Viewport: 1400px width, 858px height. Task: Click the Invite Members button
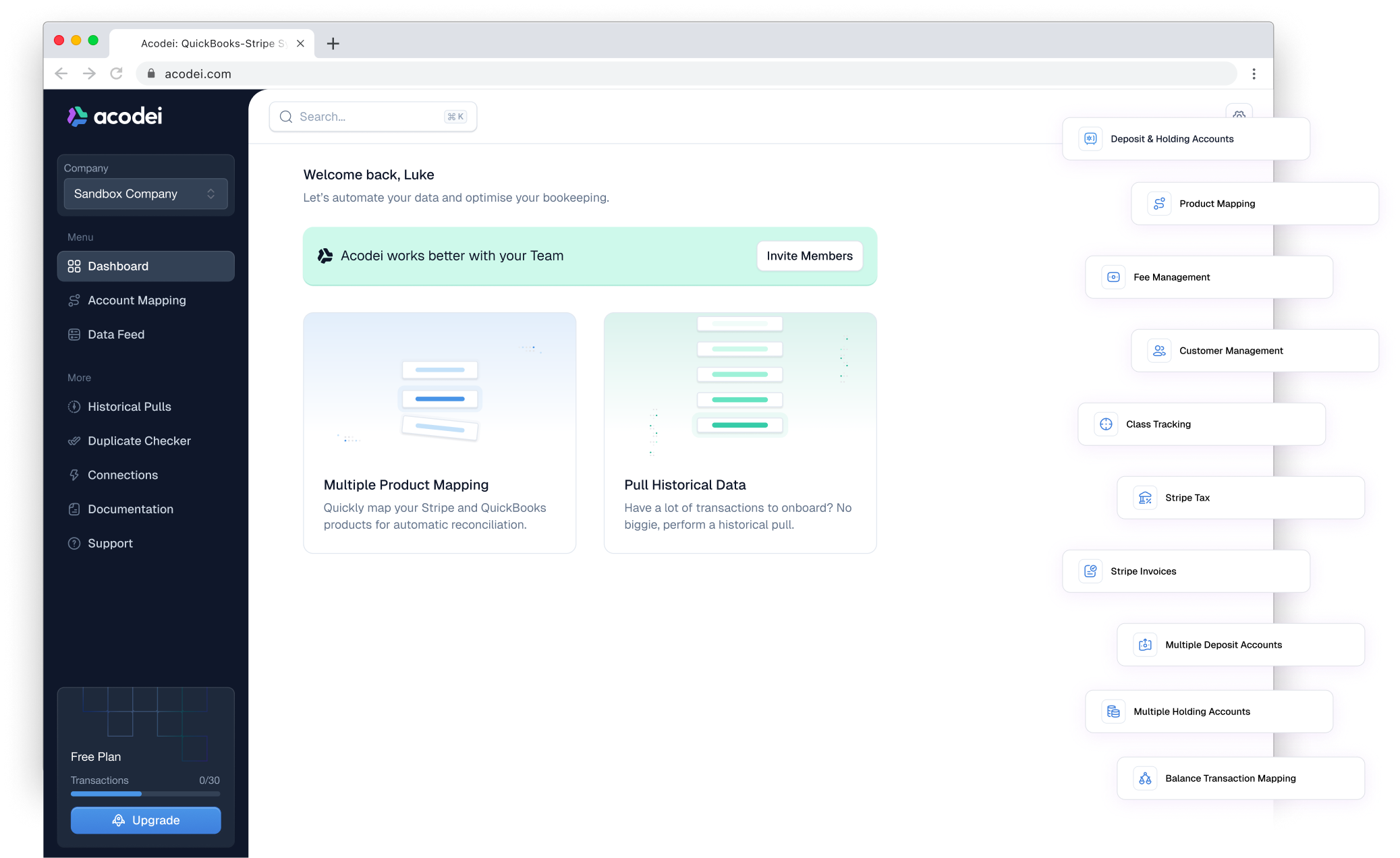(809, 256)
